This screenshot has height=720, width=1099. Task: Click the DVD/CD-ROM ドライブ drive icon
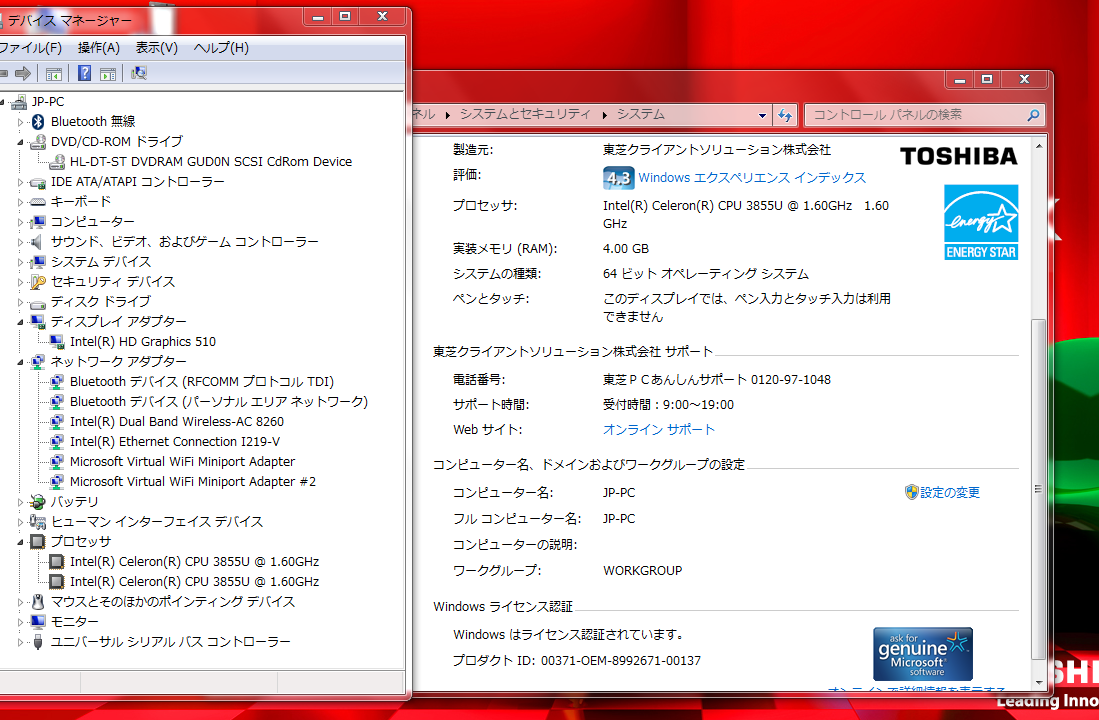point(38,142)
